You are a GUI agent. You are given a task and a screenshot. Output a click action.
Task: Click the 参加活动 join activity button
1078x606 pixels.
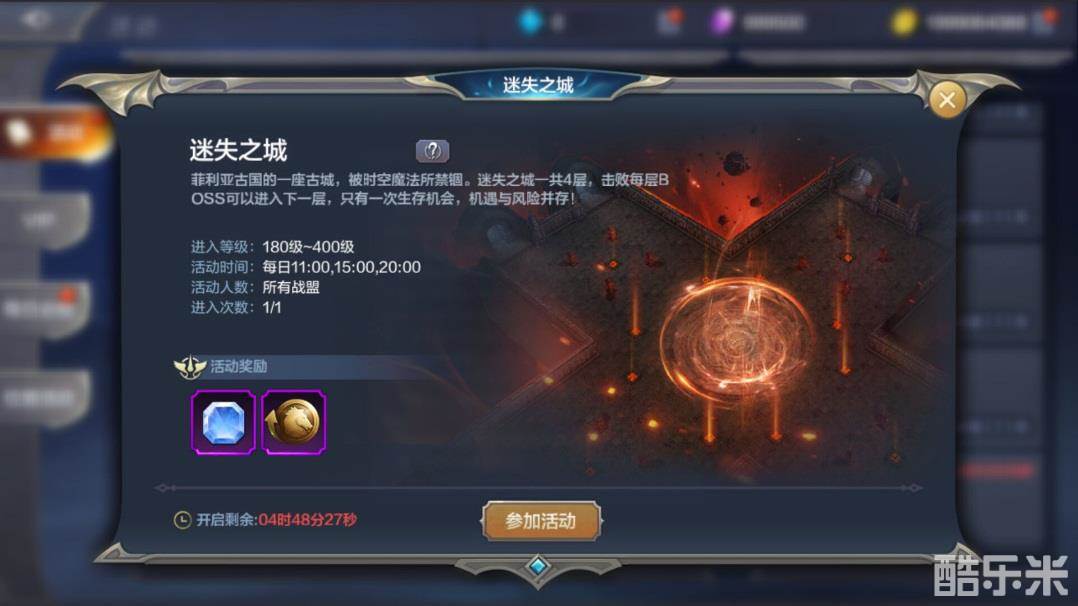(541, 521)
